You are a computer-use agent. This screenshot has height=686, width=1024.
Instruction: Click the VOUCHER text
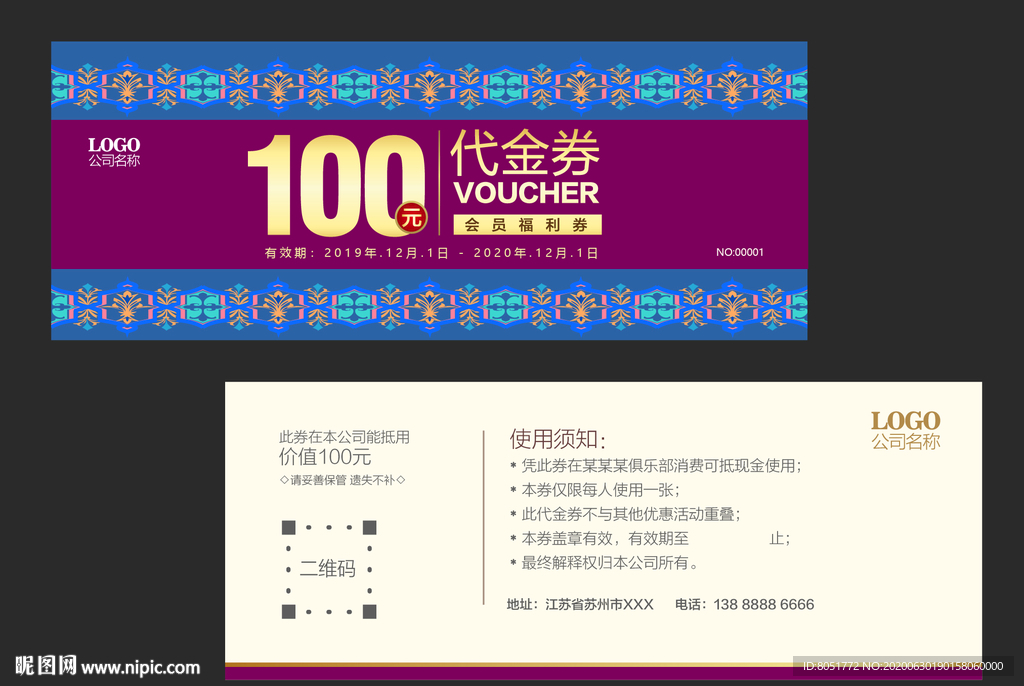526,193
